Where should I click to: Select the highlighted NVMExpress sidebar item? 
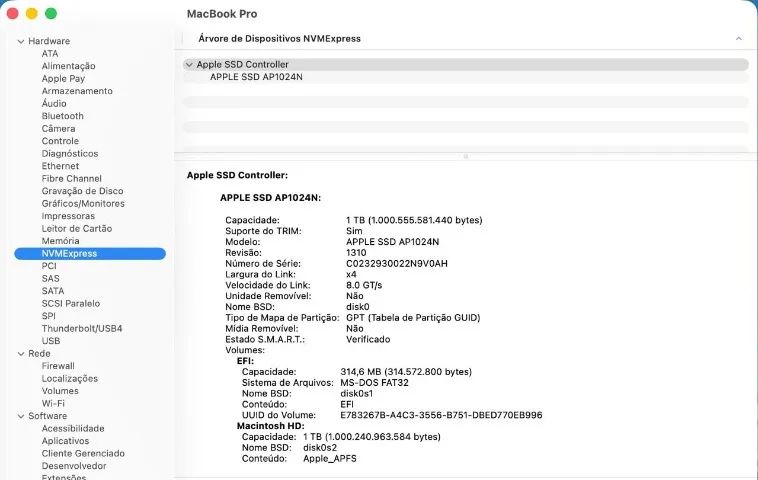[90, 254]
